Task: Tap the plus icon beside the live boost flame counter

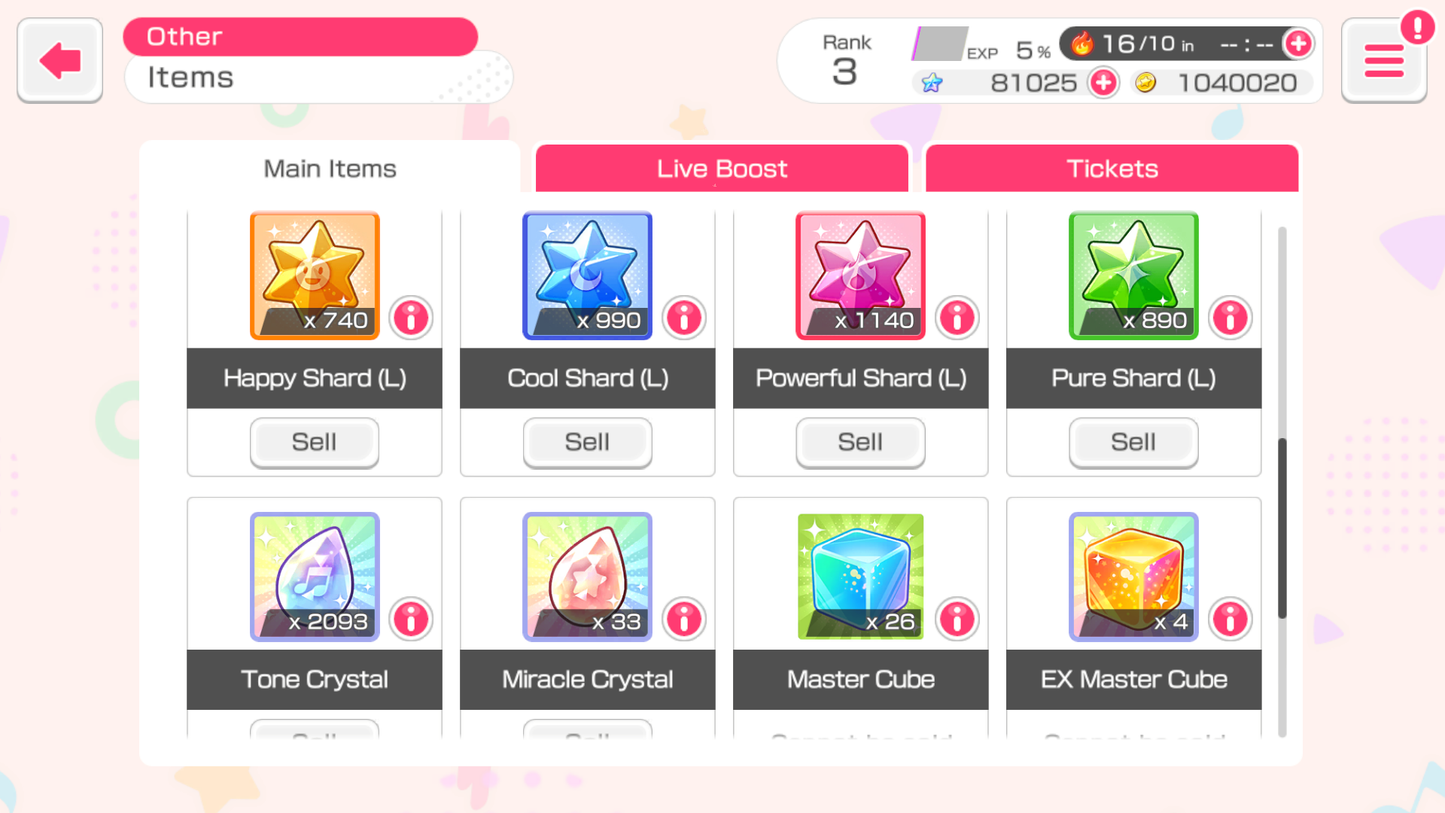Action: coord(1298,43)
